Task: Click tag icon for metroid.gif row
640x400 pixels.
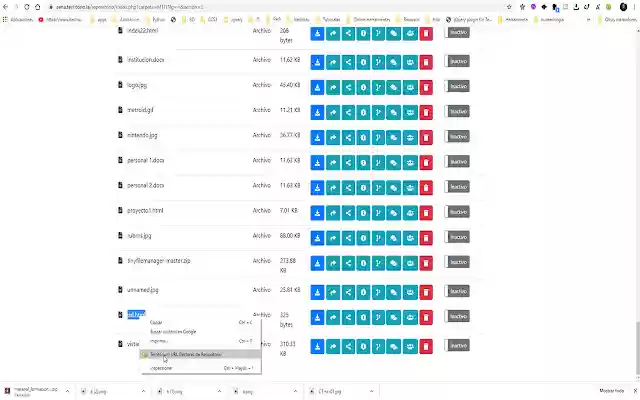Action: click(x=393, y=113)
